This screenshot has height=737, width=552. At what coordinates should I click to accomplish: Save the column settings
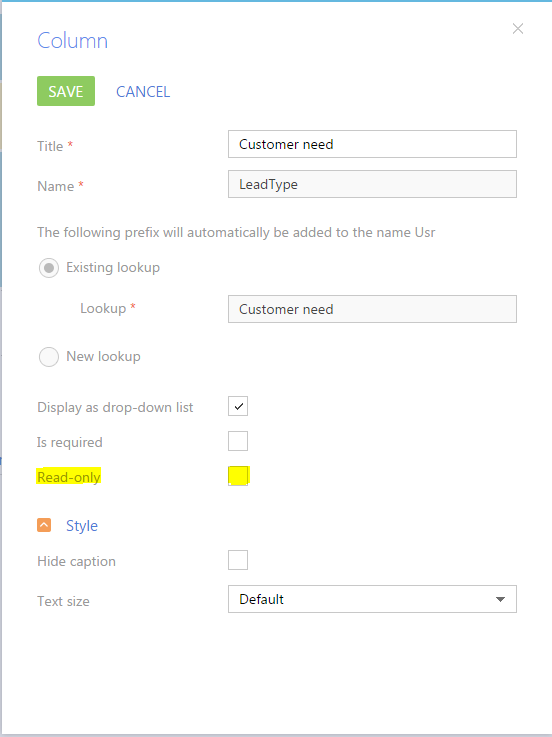click(66, 91)
